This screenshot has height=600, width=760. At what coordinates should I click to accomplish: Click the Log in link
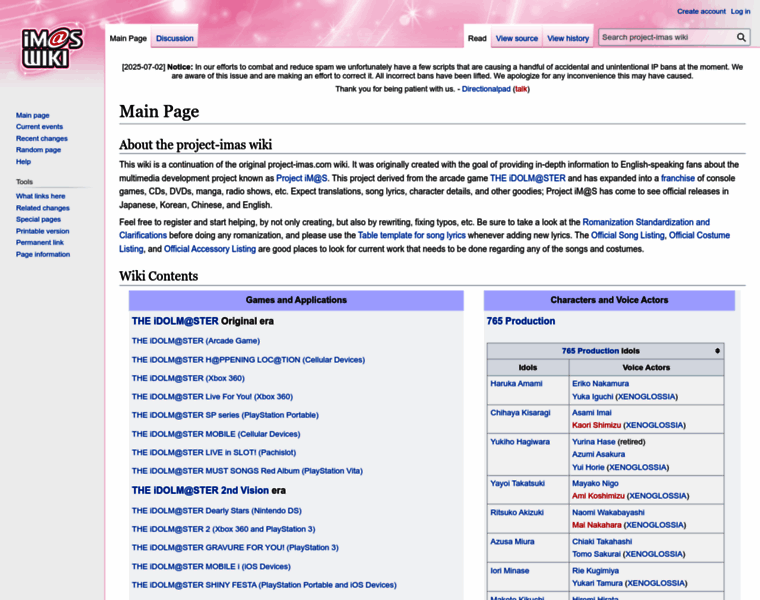740,11
